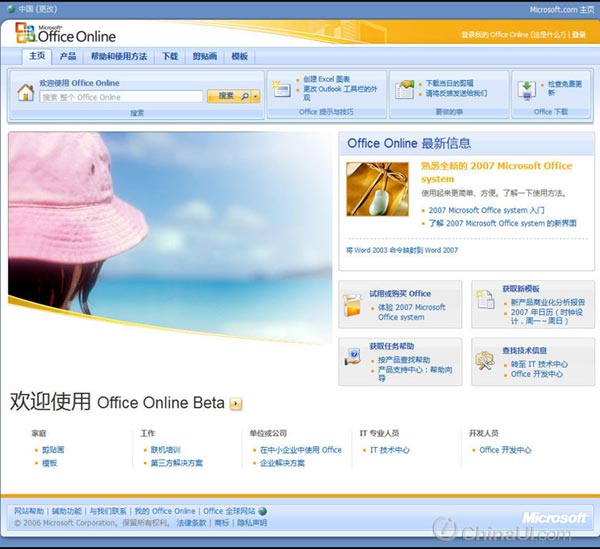Select the 主页 home tab

(x=37, y=56)
